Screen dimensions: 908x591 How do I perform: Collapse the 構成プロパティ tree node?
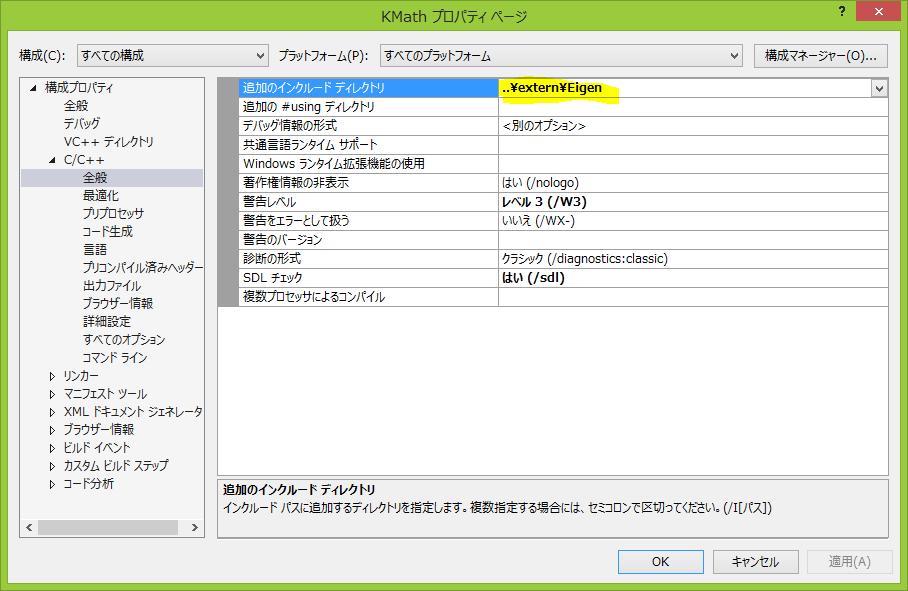(34, 88)
